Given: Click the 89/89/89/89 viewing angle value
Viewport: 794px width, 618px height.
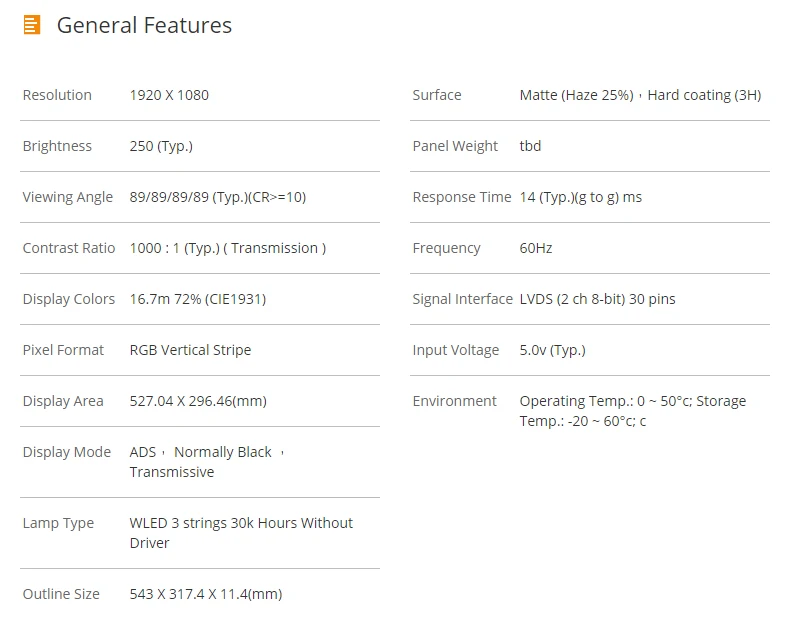Looking at the screenshot, I should point(217,197).
